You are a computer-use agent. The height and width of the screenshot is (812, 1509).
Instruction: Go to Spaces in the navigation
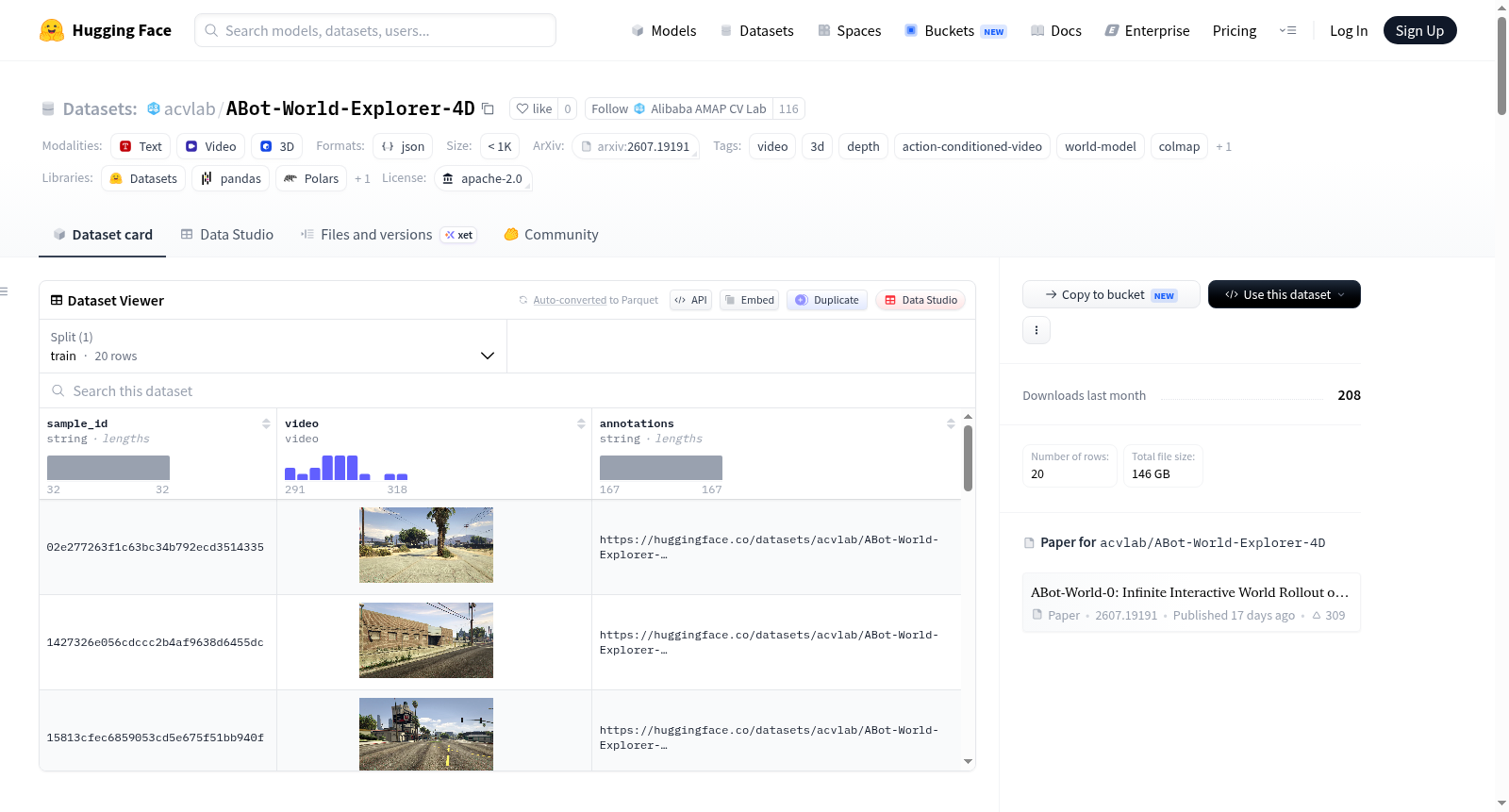[x=850, y=30]
